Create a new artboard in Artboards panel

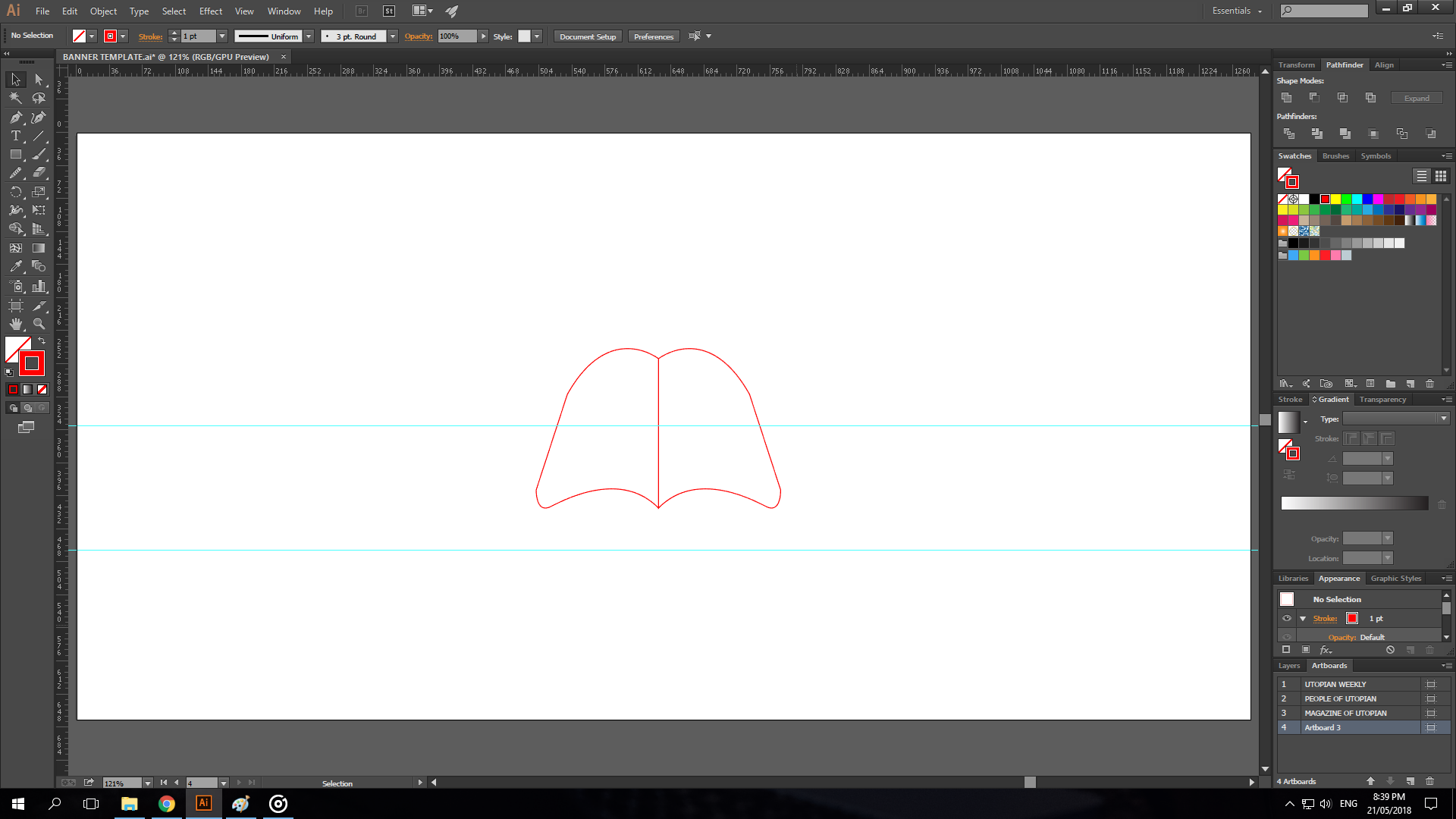1410,781
